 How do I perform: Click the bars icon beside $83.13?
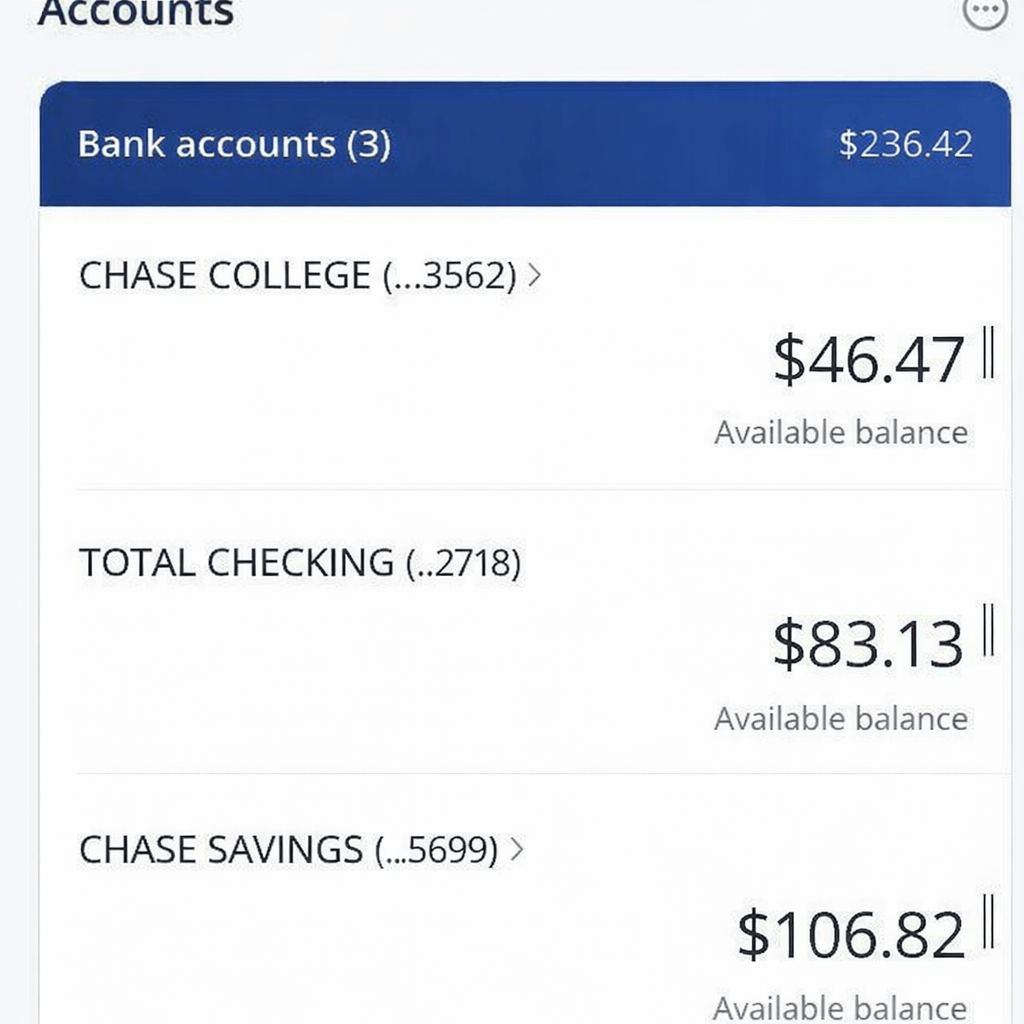[988, 630]
